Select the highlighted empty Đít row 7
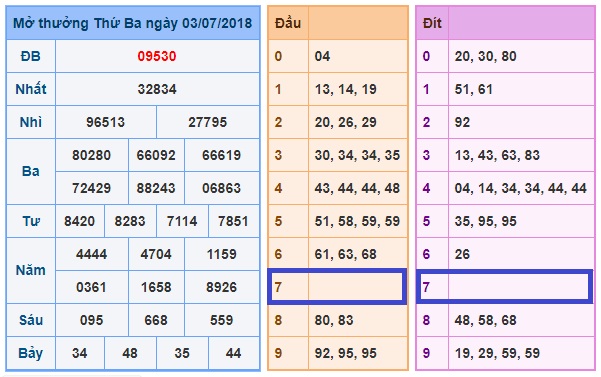This screenshot has height=377, width=601. pyautogui.click(x=504, y=287)
